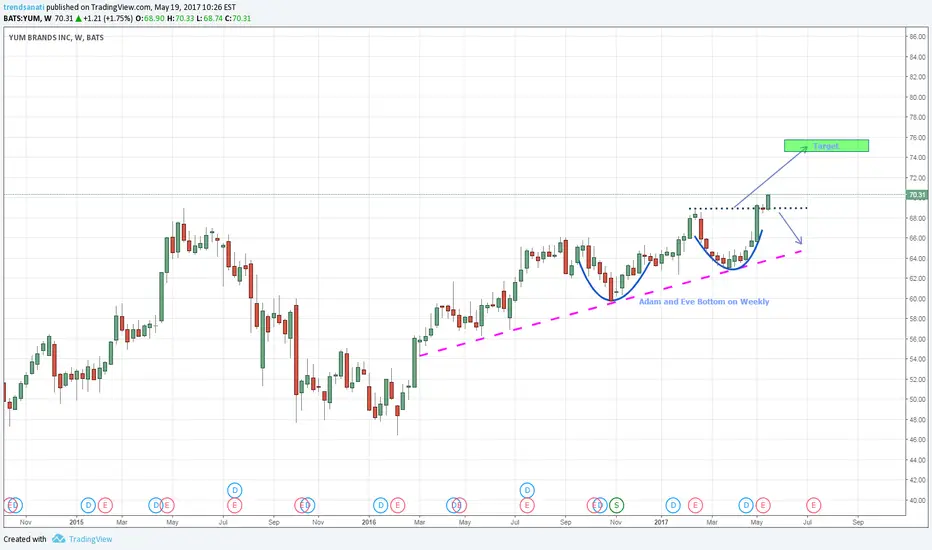Click the 40.00 price axis label
Screen dimensions: 932x550
click(917, 500)
